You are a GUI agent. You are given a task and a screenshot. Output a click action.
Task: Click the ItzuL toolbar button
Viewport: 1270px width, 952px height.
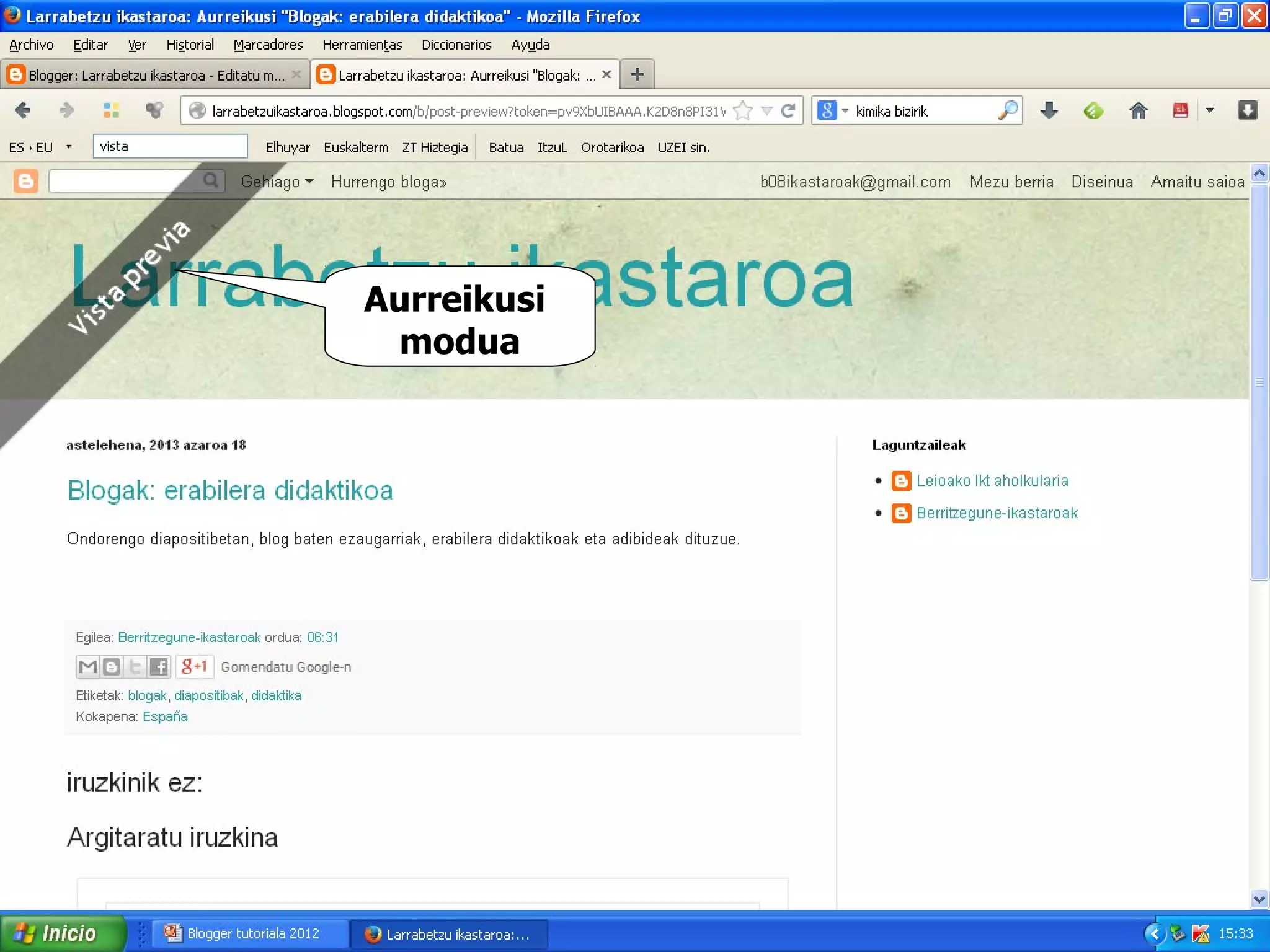click(x=552, y=148)
